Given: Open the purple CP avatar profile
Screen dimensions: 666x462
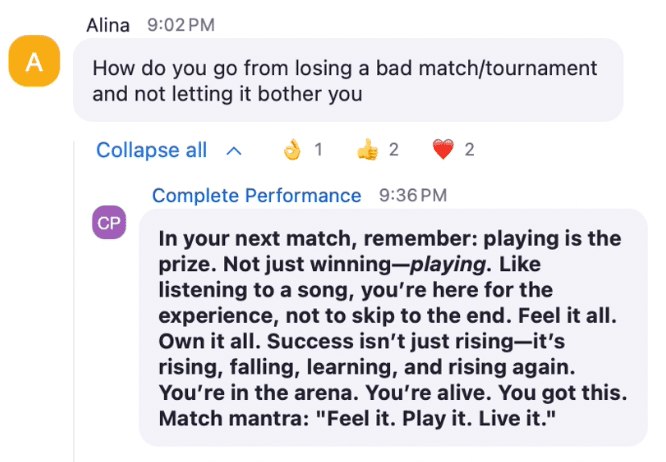Looking at the screenshot, I should pos(109,222).
